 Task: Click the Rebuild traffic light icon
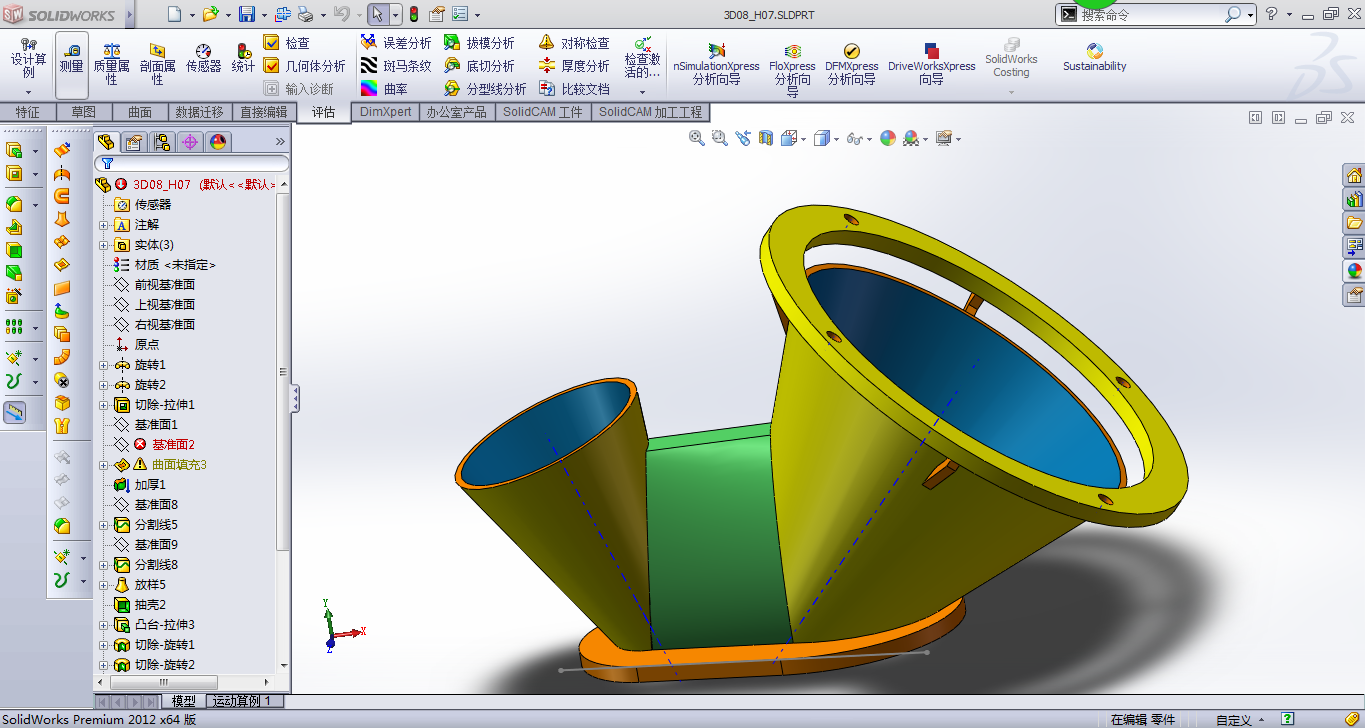point(413,14)
